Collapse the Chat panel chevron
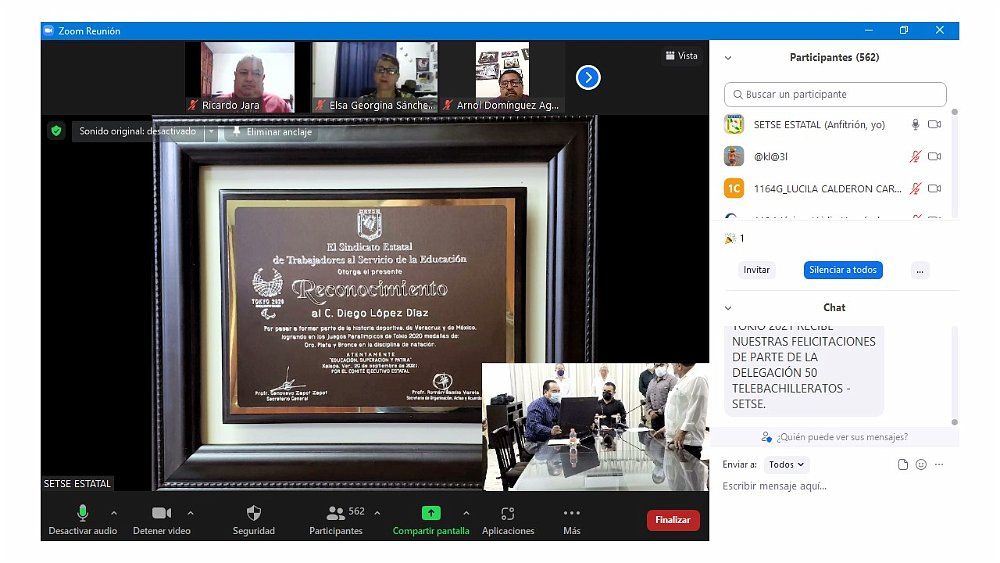 click(x=728, y=308)
